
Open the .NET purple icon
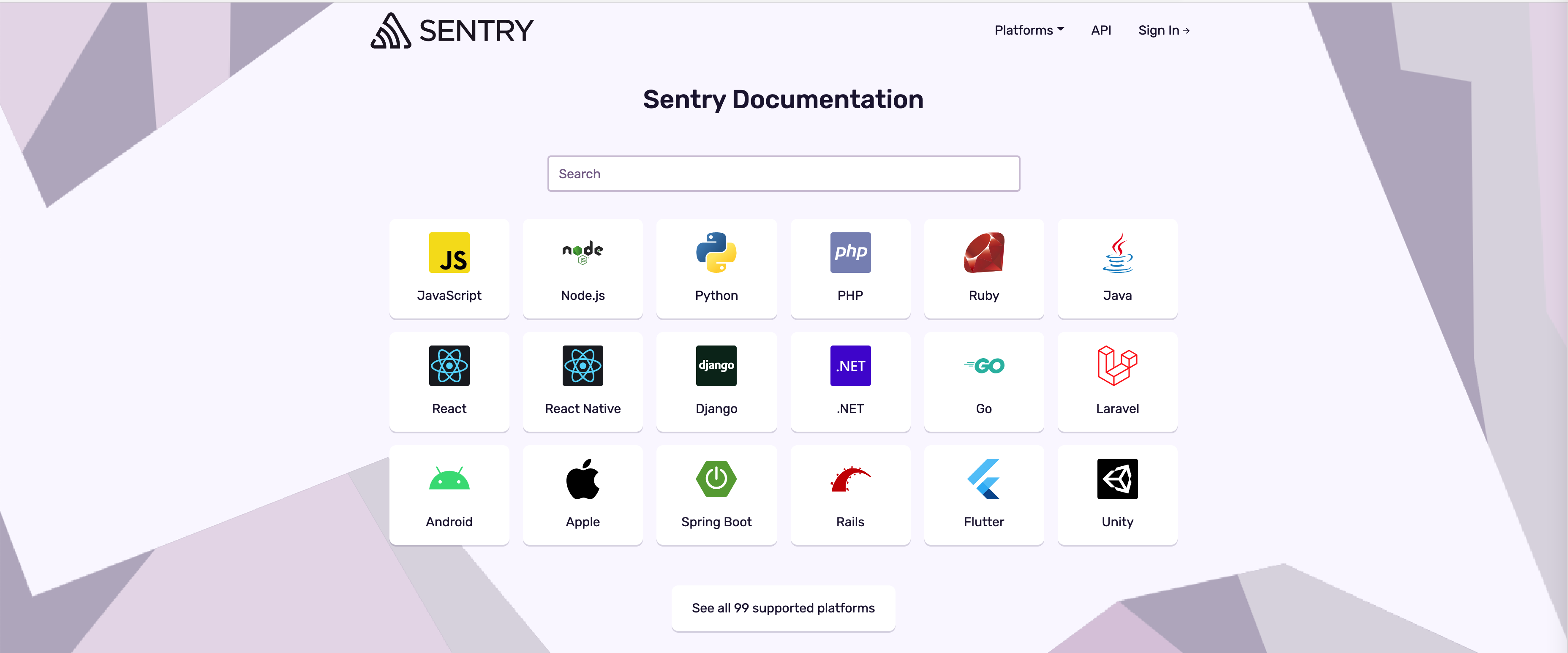tap(850, 366)
